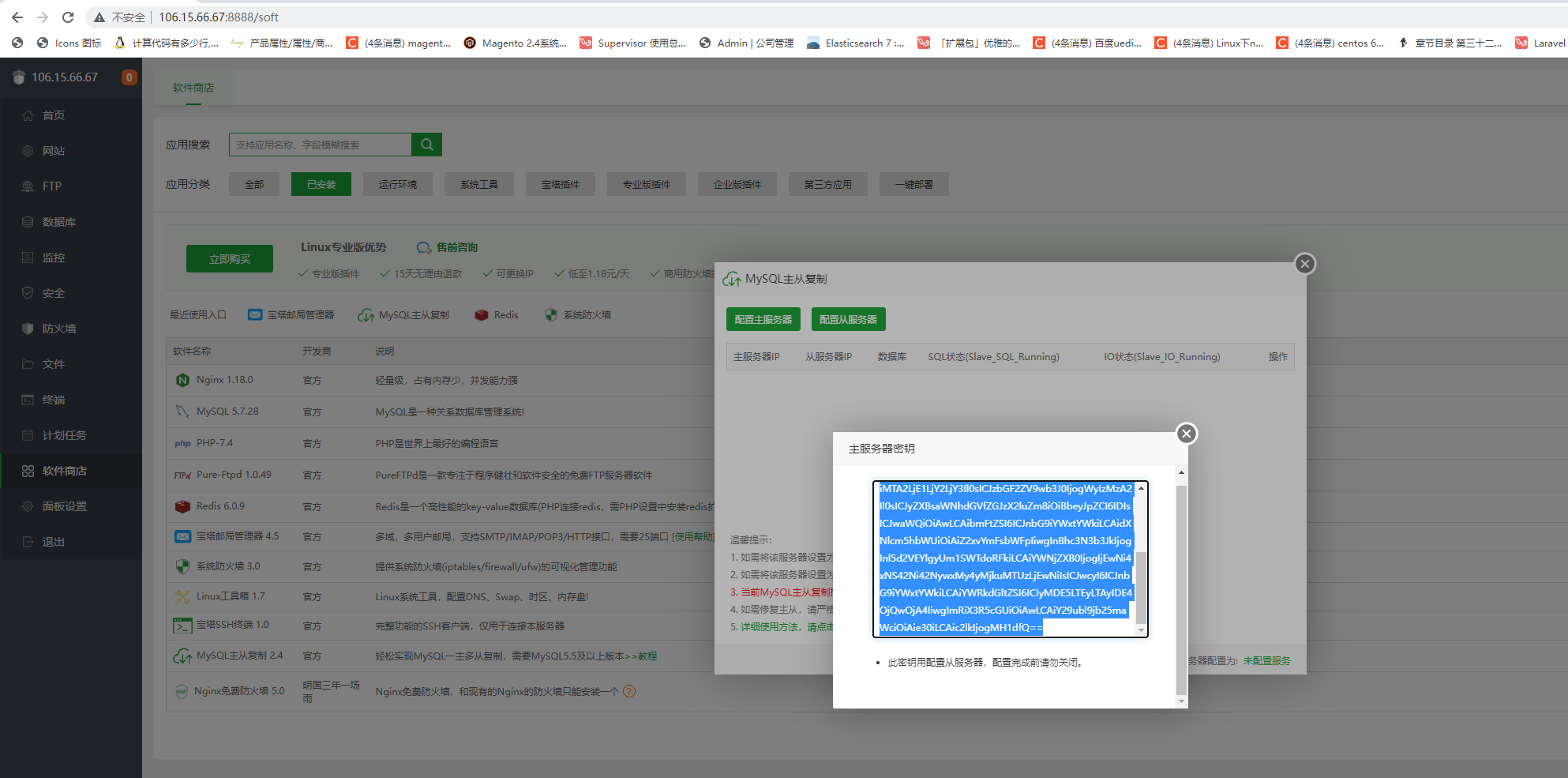Click 宝塔SSH终端 1.0 terminal icon
This screenshot has width=1568, height=778.
point(182,626)
